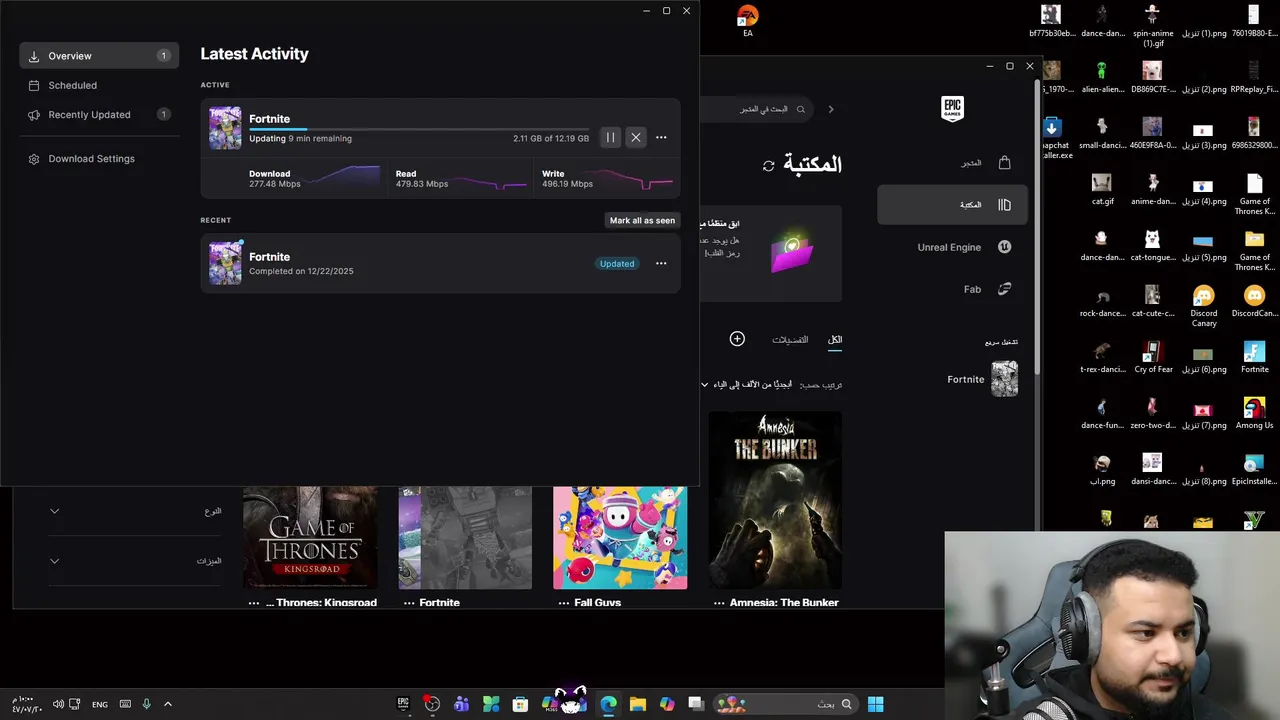
Task: Click the Updated status badge for Fortnite
Action: tap(617, 264)
